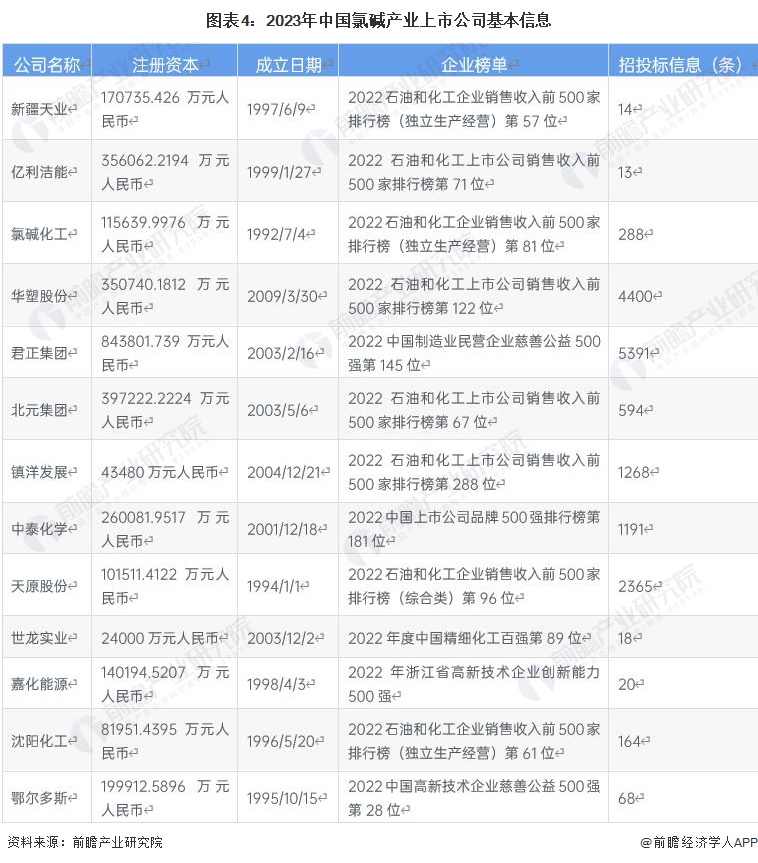
Task: Click the bidding count 594
Action: pos(631,410)
